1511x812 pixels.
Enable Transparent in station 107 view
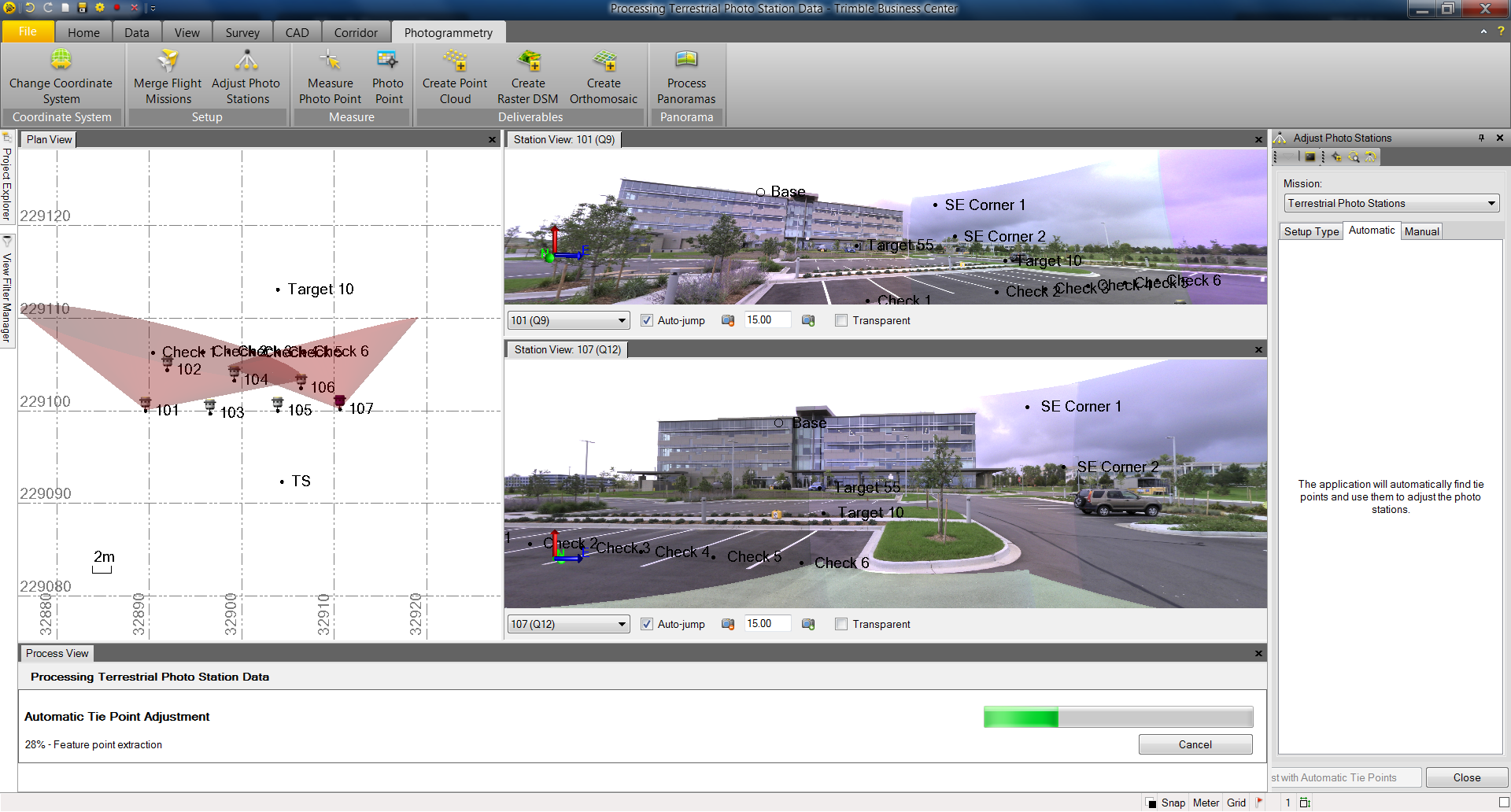[x=841, y=625]
